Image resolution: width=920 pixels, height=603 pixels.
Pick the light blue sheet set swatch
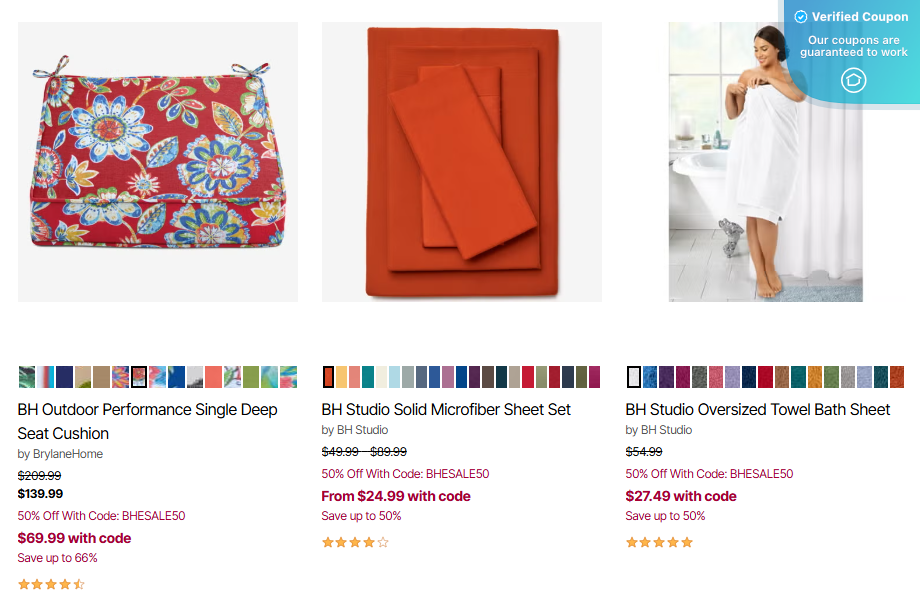pyautogui.click(x=395, y=377)
